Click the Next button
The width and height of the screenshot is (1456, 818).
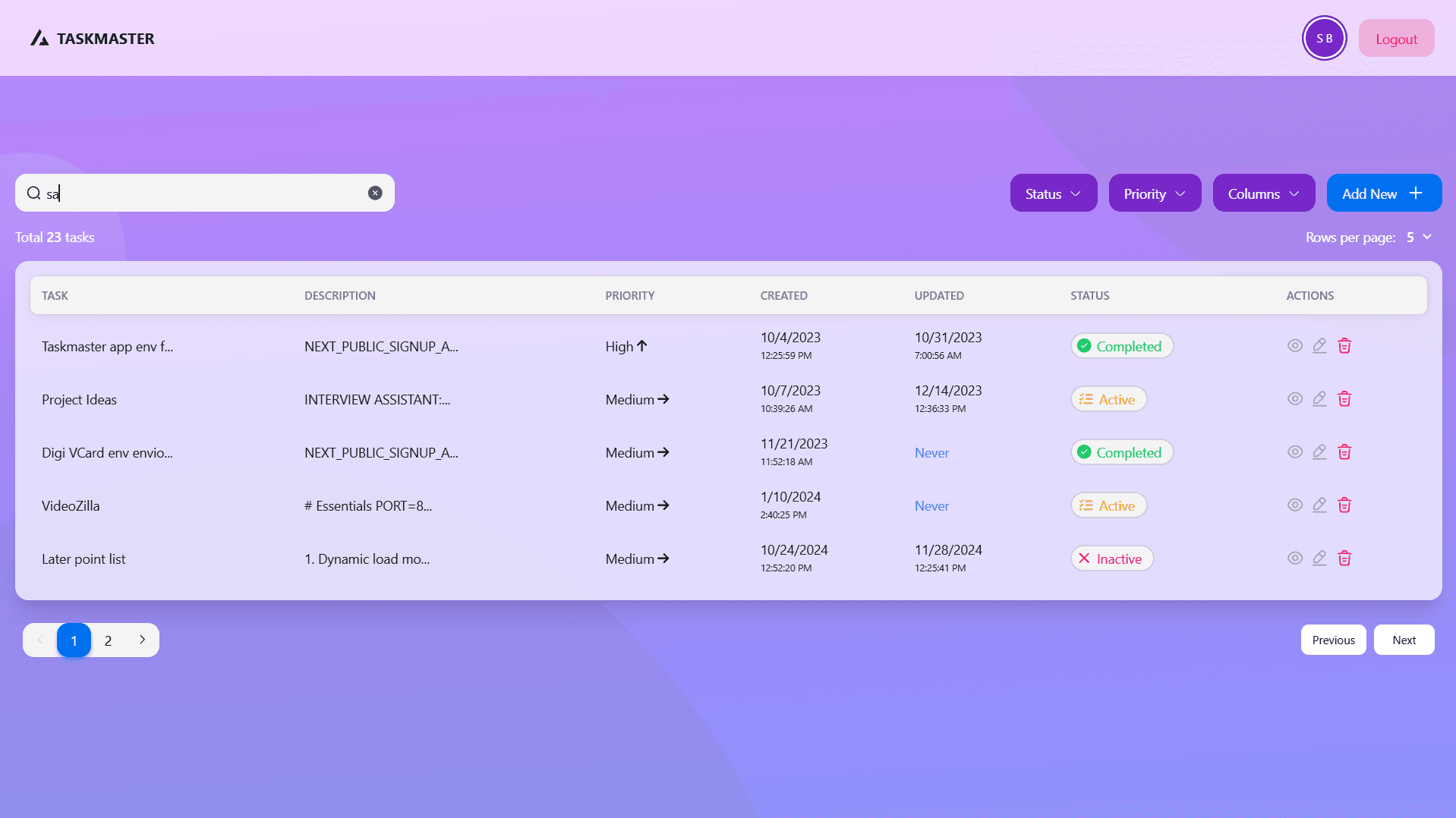[1404, 640]
